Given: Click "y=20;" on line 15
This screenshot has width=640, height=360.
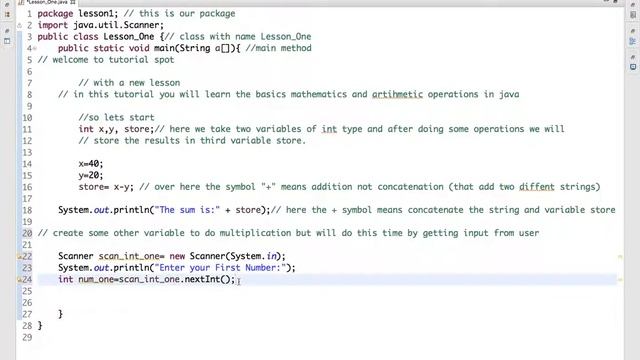Looking at the screenshot, I should [91, 175].
